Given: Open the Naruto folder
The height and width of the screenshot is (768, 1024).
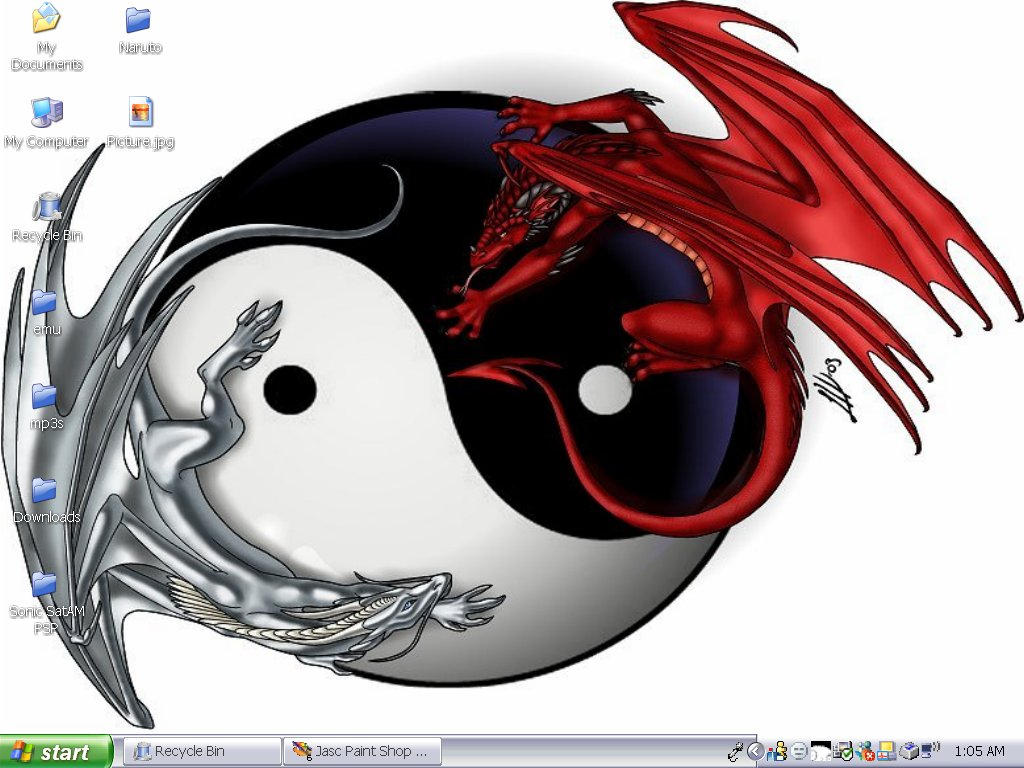Looking at the screenshot, I should coord(138,22).
